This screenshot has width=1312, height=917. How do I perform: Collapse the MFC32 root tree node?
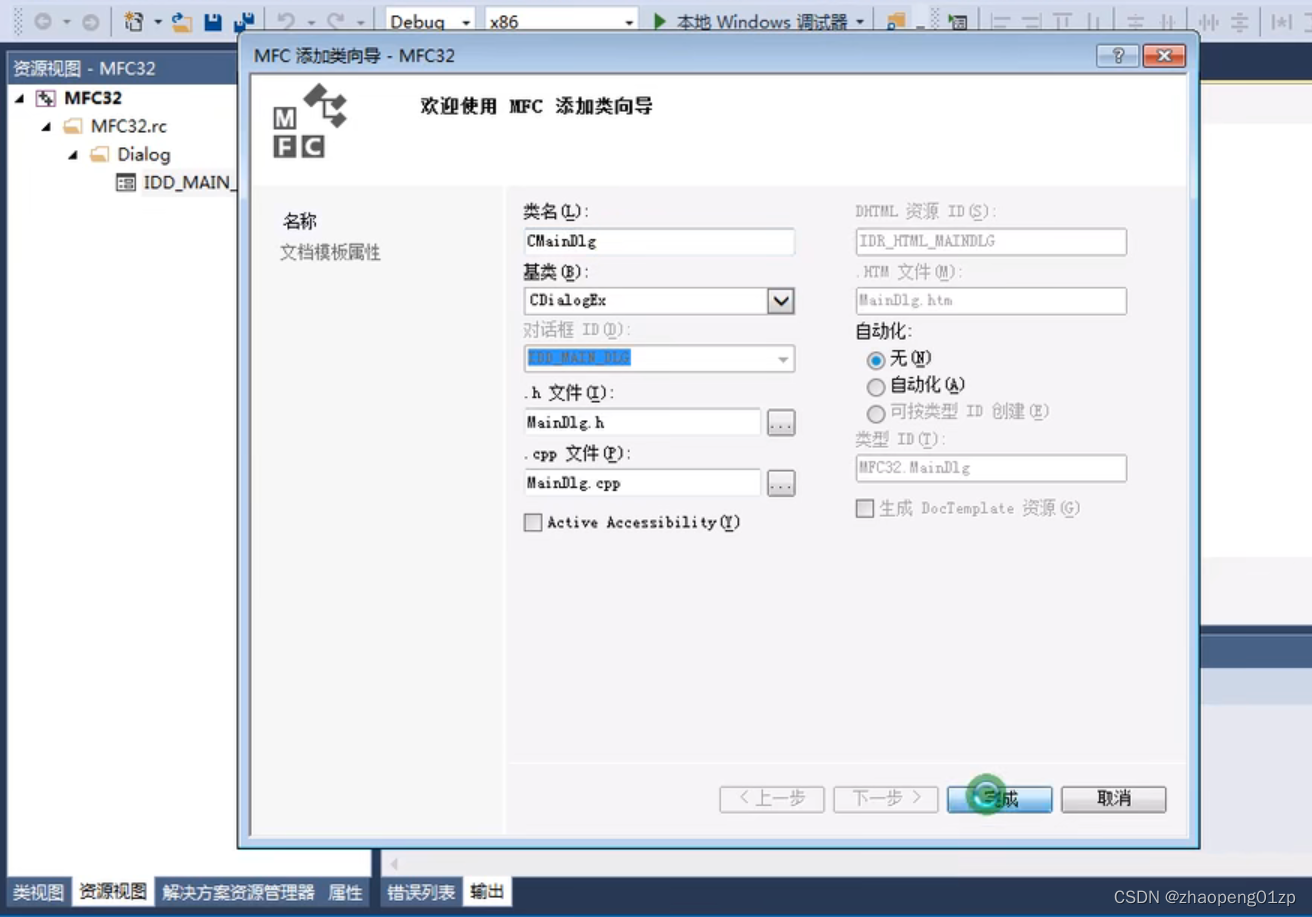pyautogui.click(x=20, y=98)
